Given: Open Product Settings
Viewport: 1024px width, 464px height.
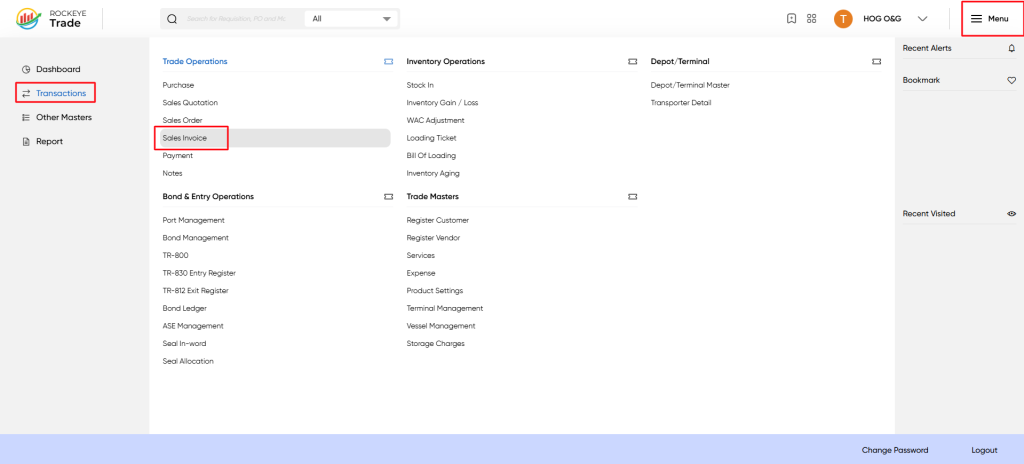Looking at the screenshot, I should pos(435,291).
